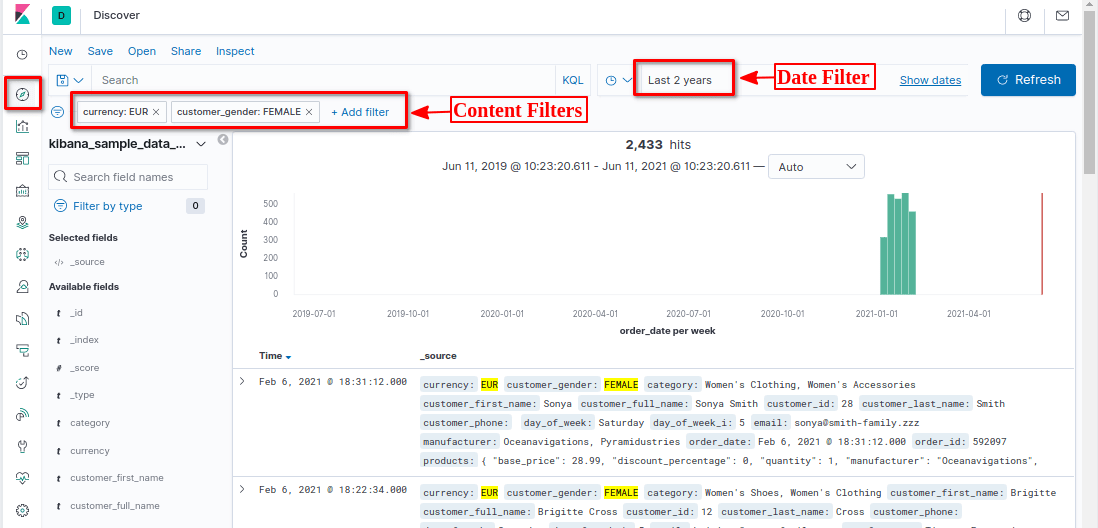Click the KQL language switcher
This screenshot has height=528, width=1098.
coord(573,81)
